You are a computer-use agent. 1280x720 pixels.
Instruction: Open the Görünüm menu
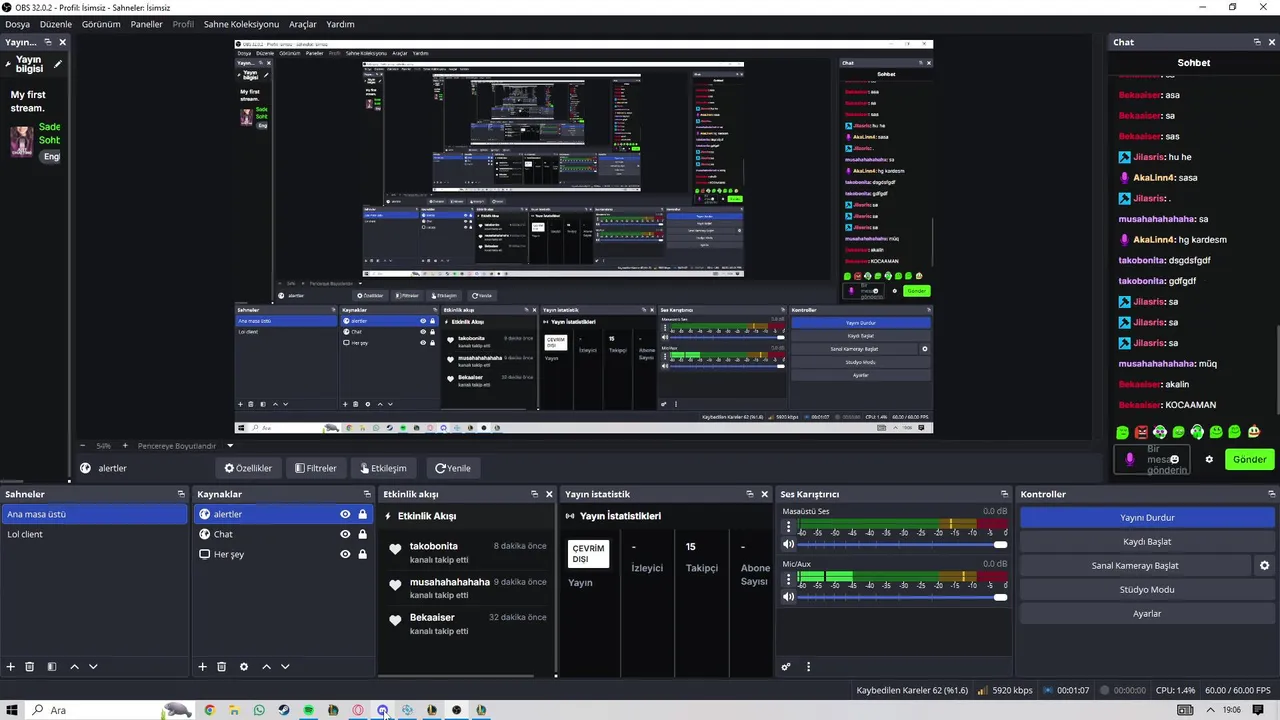101,24
